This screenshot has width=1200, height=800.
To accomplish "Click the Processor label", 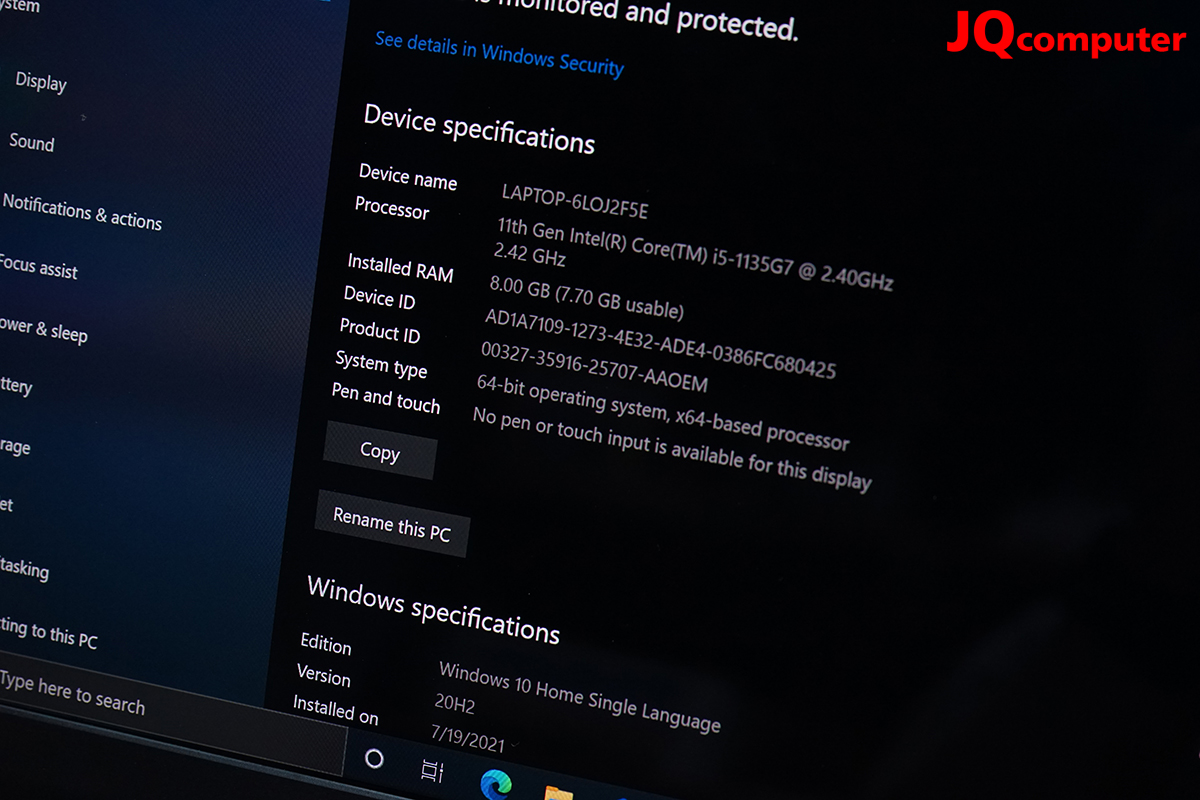I will (x=392, y=208).
